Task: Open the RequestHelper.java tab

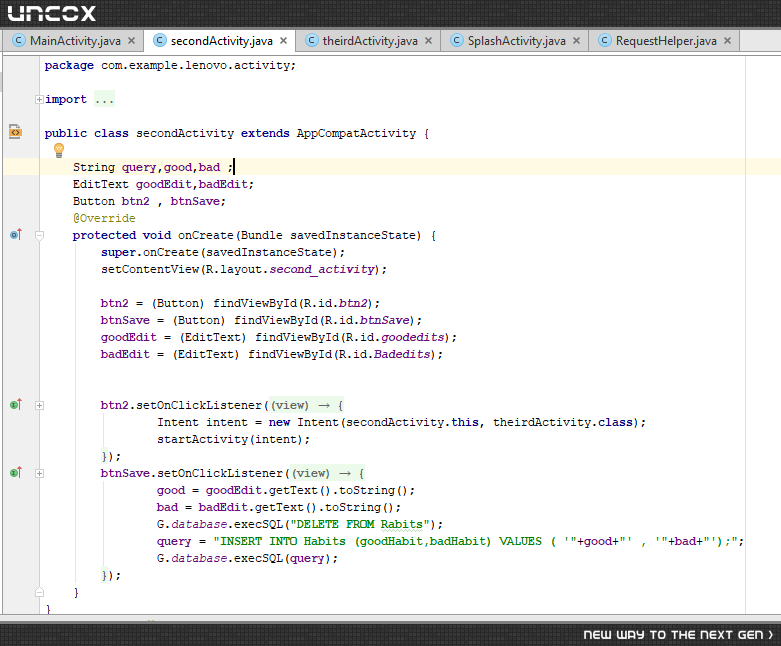Action: click(664, 41)
